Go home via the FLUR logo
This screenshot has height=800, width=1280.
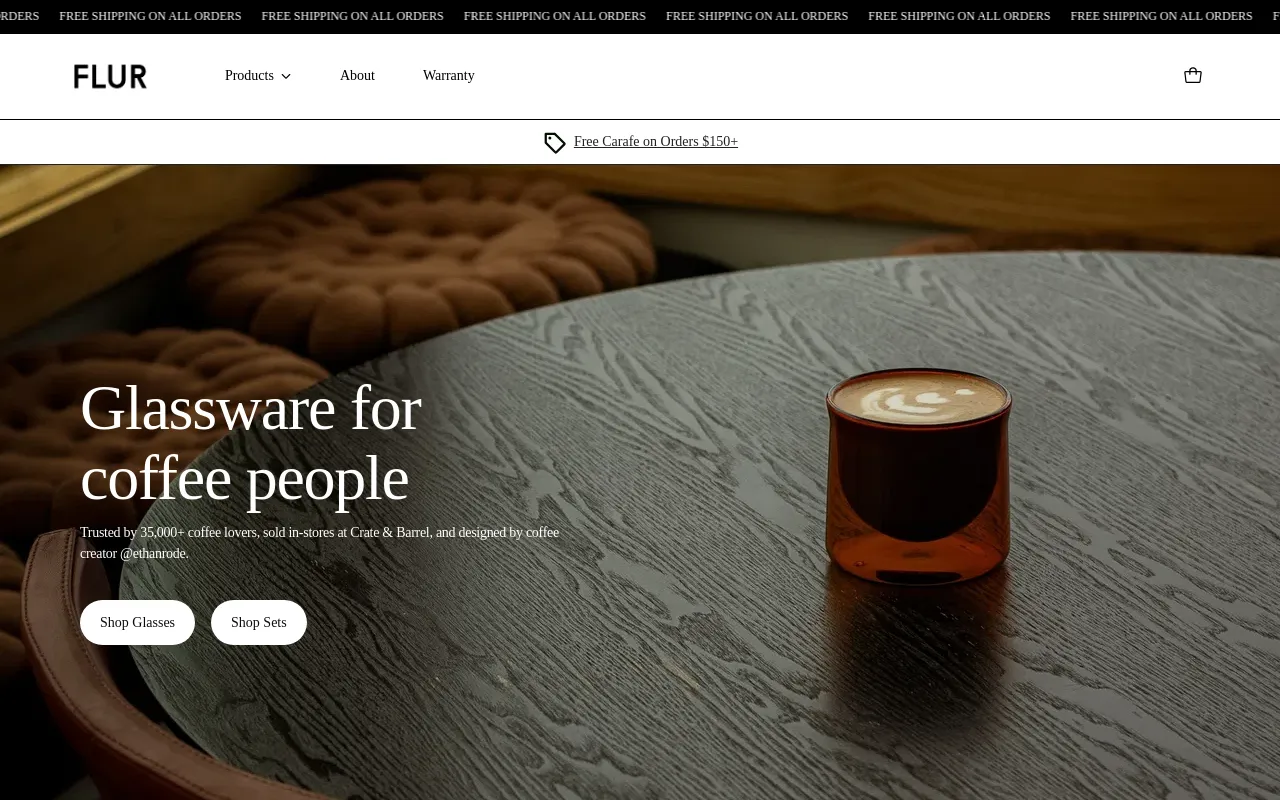[x=110, y=76]
